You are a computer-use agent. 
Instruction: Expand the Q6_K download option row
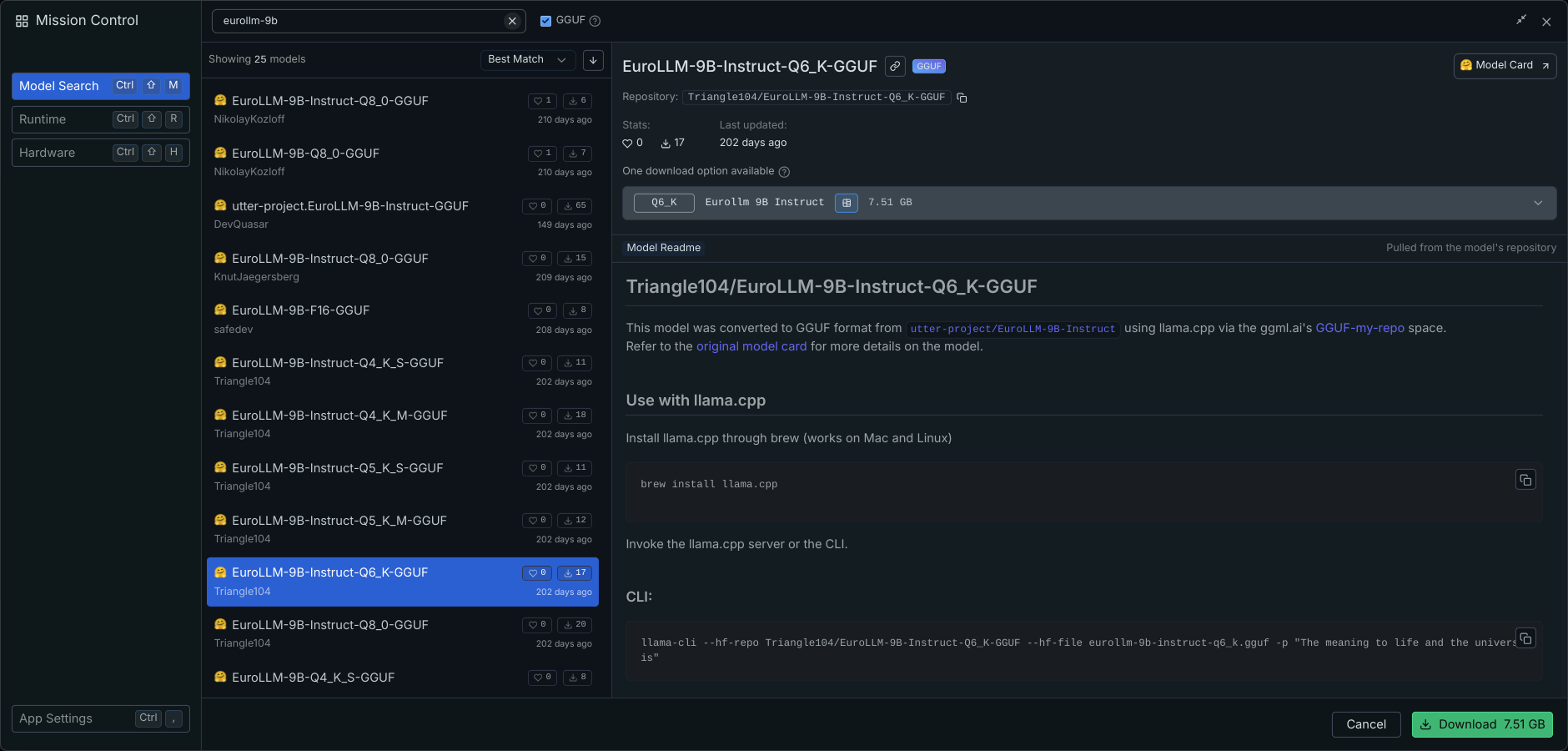(x=1537, y=203)
